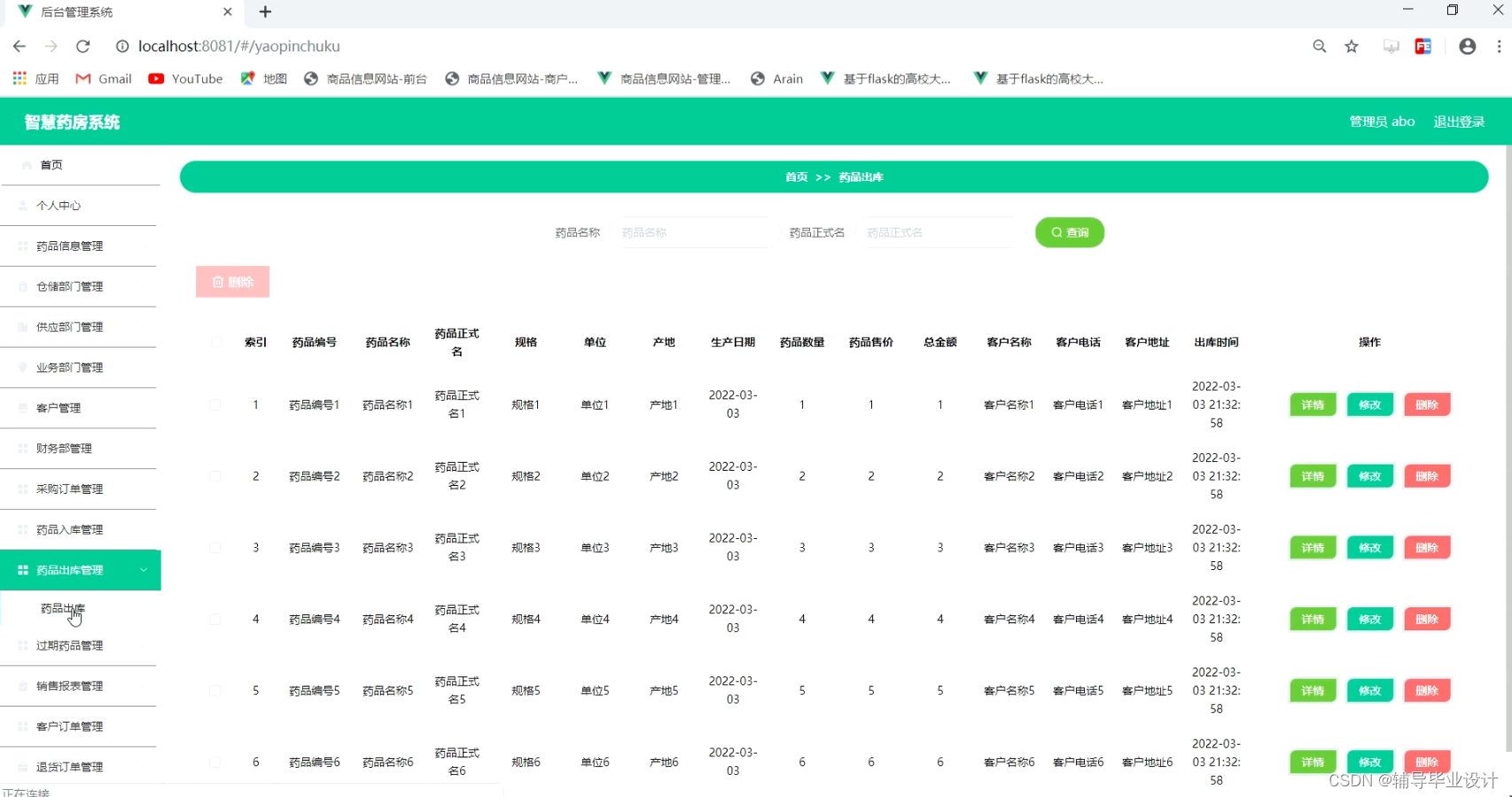Select the 药品出库 submenu item
Viewport: 1512px width, 797px height.
[63, 609]
